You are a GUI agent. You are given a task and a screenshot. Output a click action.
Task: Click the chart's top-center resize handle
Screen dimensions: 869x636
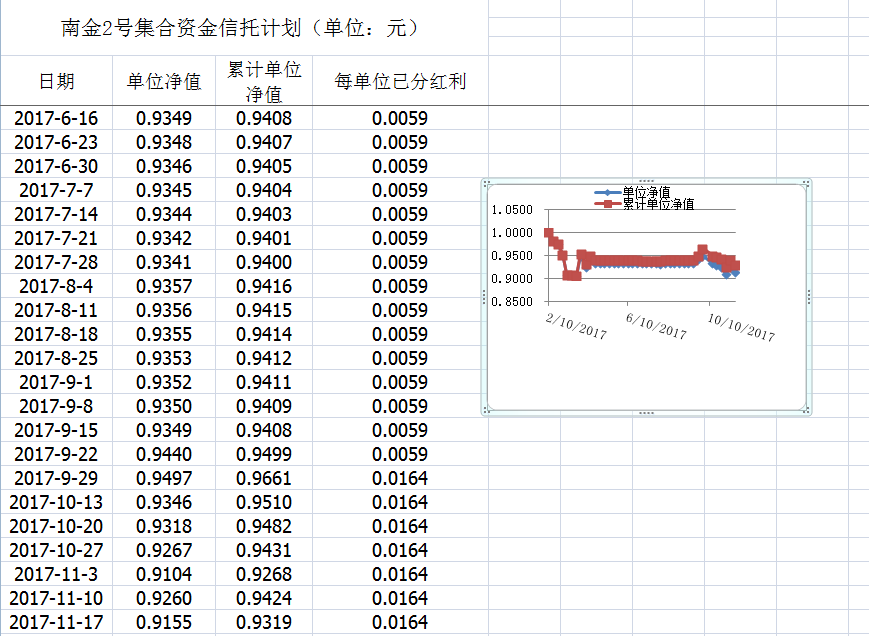(x=646, y=181)
